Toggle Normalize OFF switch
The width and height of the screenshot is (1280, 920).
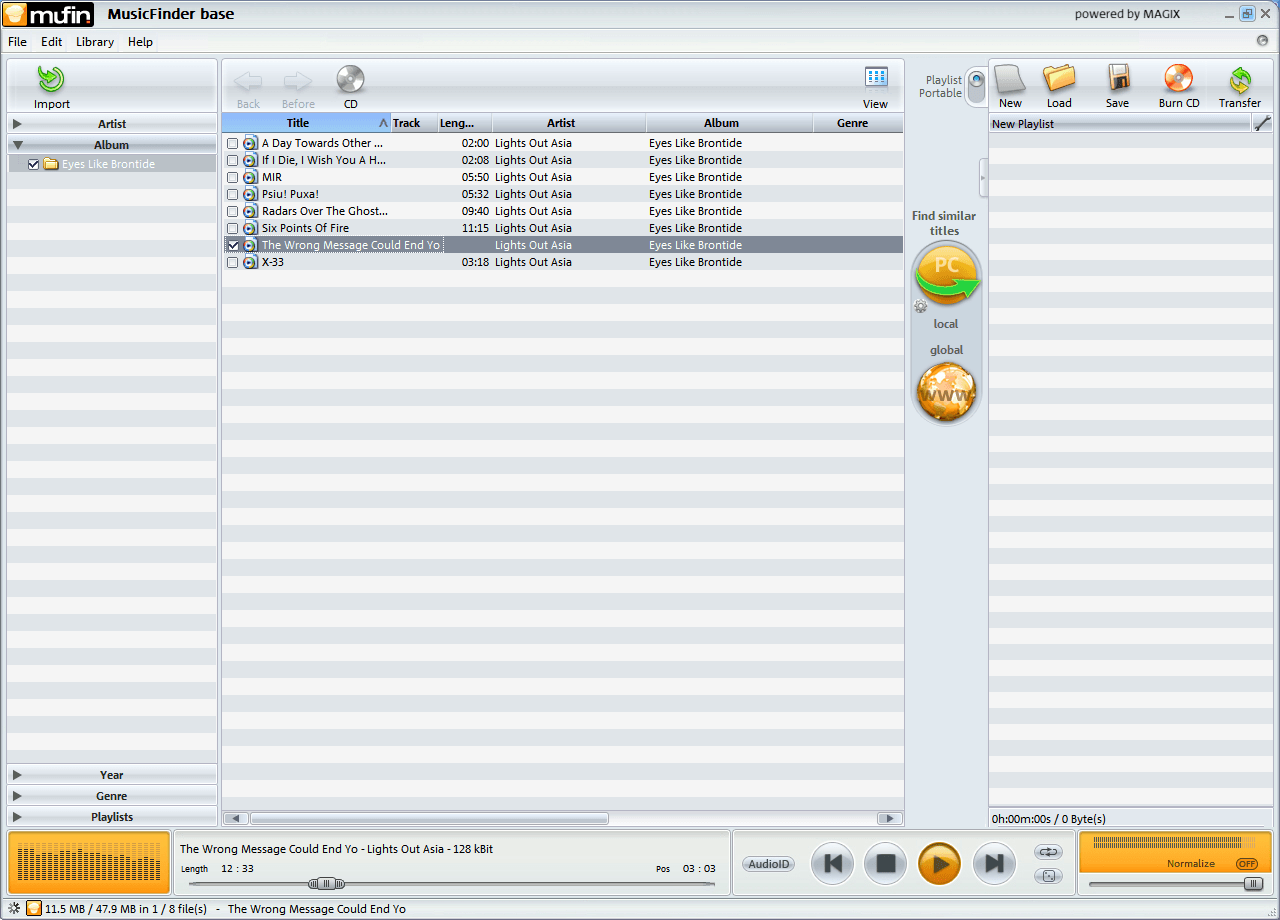[x=1247, y=864]
